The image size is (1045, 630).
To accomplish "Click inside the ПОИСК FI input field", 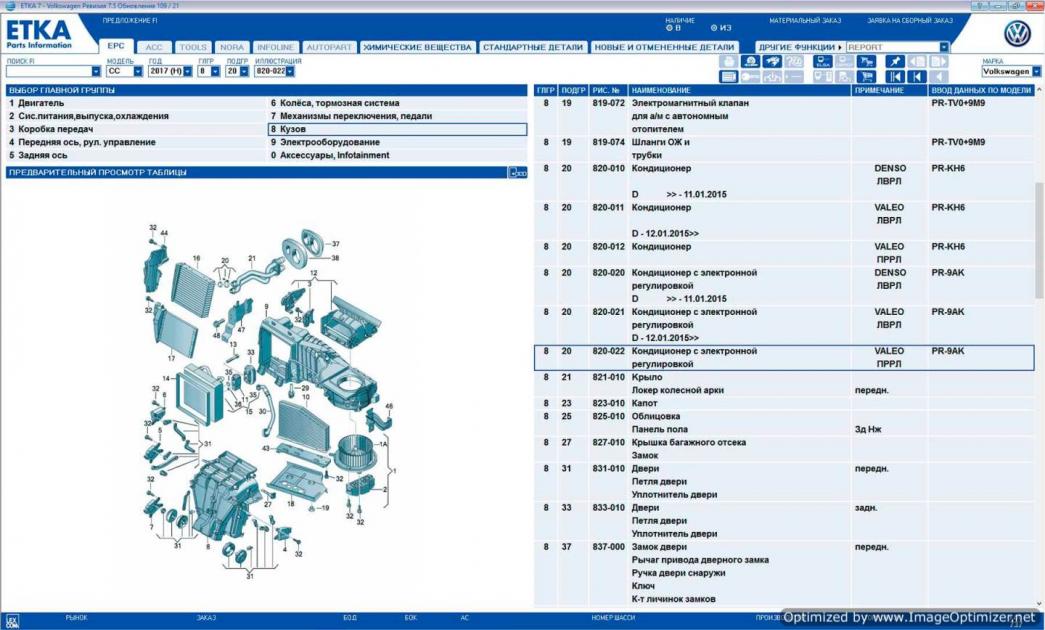I will click(48, 71).
